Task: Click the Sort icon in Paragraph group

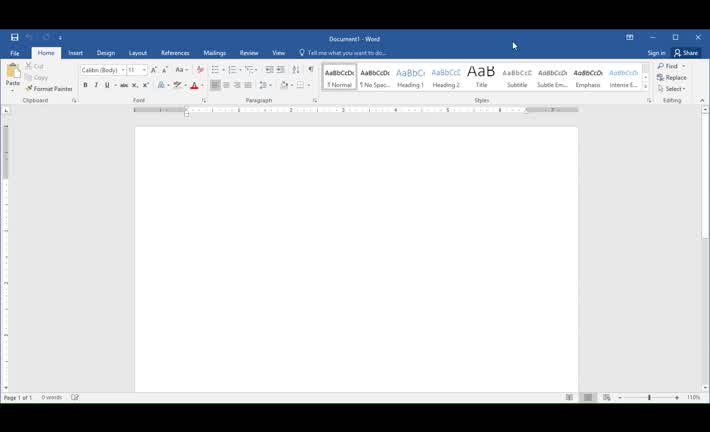Action: 296,70
